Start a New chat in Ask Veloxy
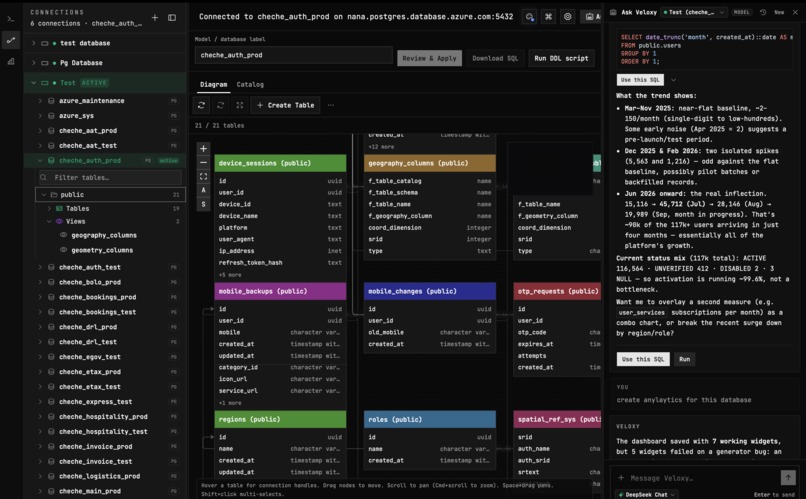 point(779,12)
